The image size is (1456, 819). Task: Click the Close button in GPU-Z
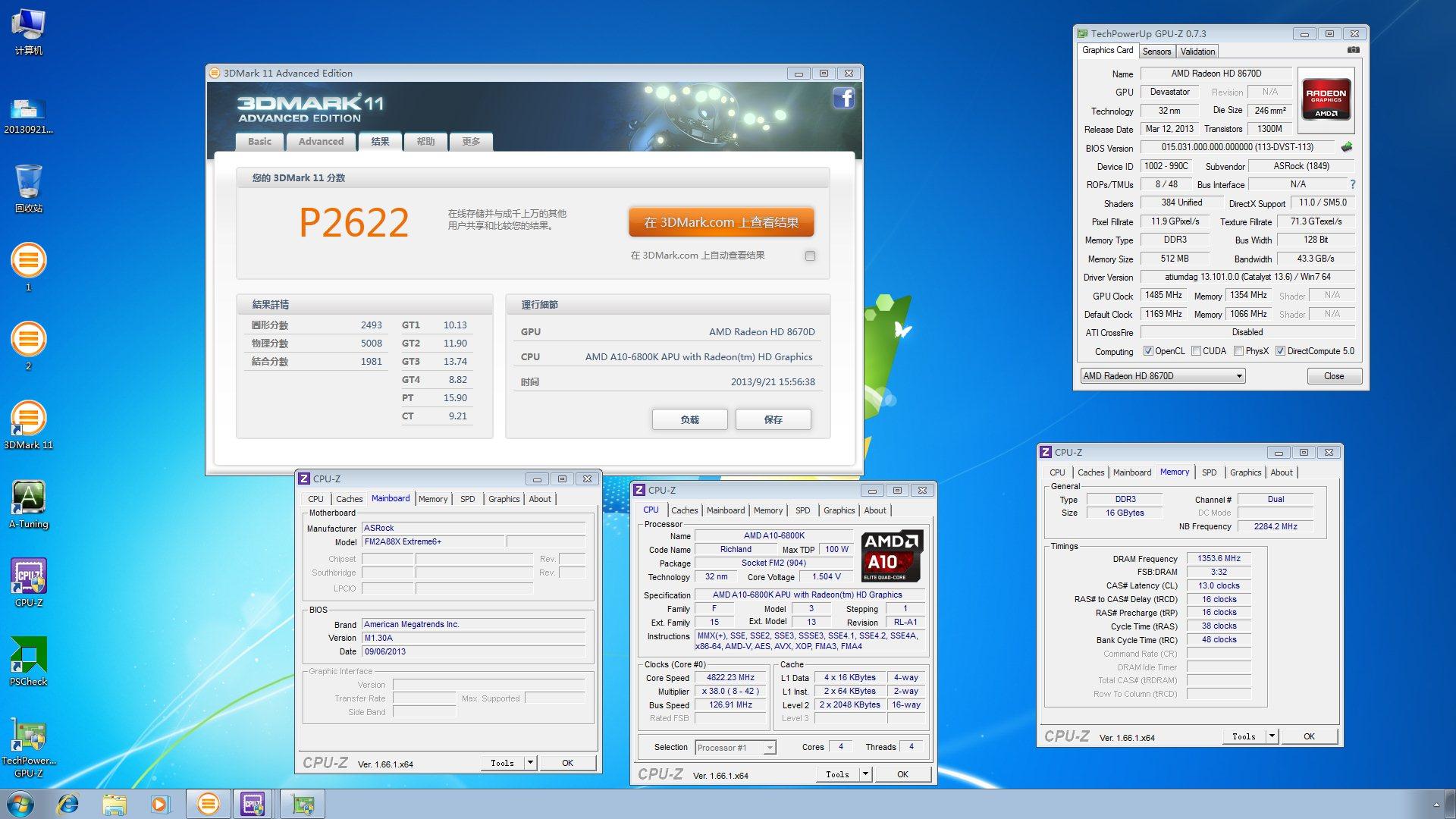click(x=1334, y=376)
